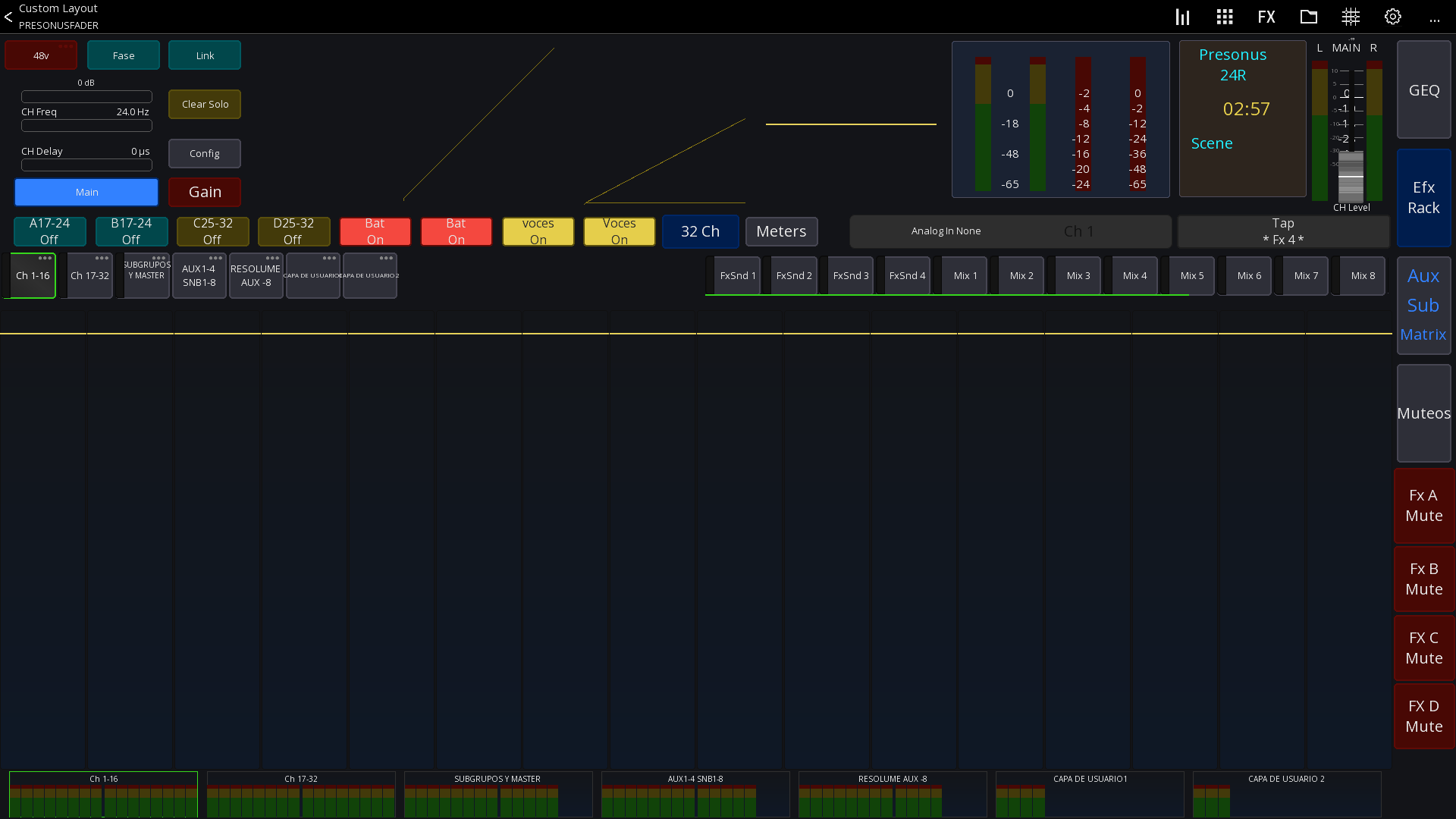
Task: Toggle the B17-24 Off button
Action: 131,231
